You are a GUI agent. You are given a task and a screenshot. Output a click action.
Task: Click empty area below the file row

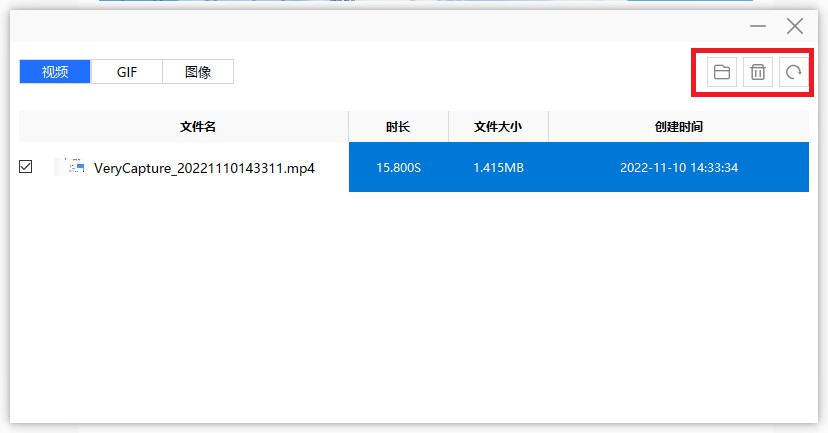click(414, 300)
